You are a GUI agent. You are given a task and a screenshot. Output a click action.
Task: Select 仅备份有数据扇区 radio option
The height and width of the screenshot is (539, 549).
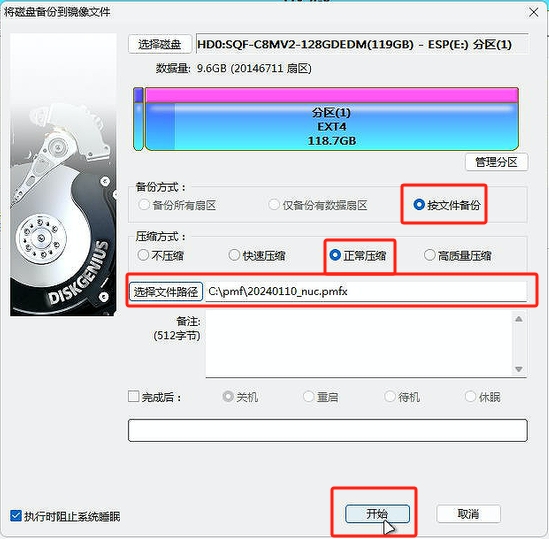(x=318, y=205)
